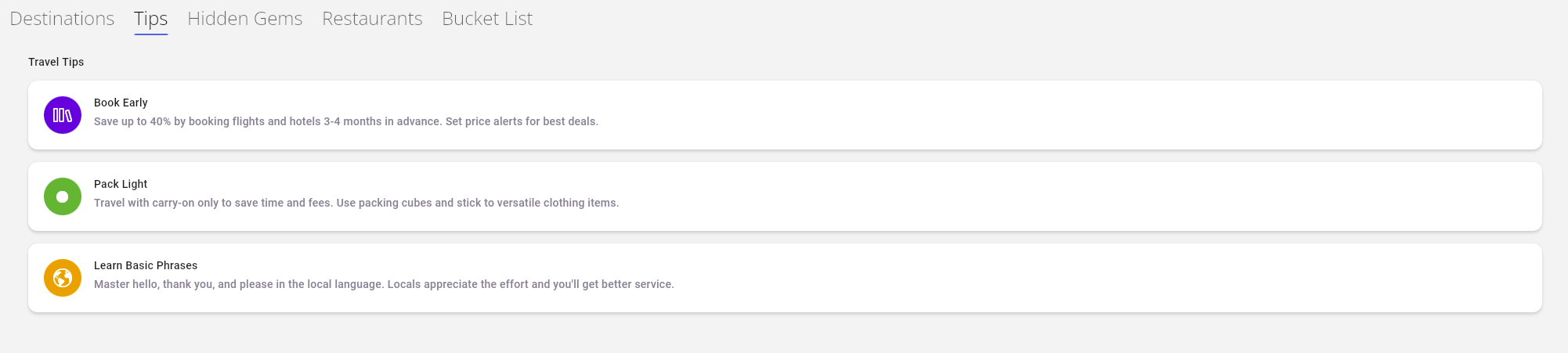Click empty right area of Pack Light card
The height and width of the screenshot is (353, 1568).
click(1175, 196)
